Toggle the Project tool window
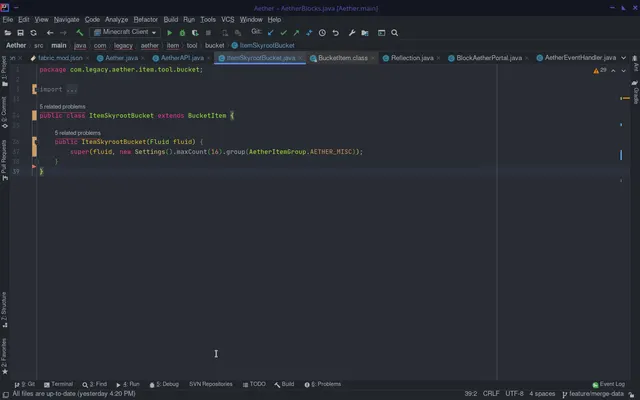This screenshot has width=640, height=400. coord(4,71)
